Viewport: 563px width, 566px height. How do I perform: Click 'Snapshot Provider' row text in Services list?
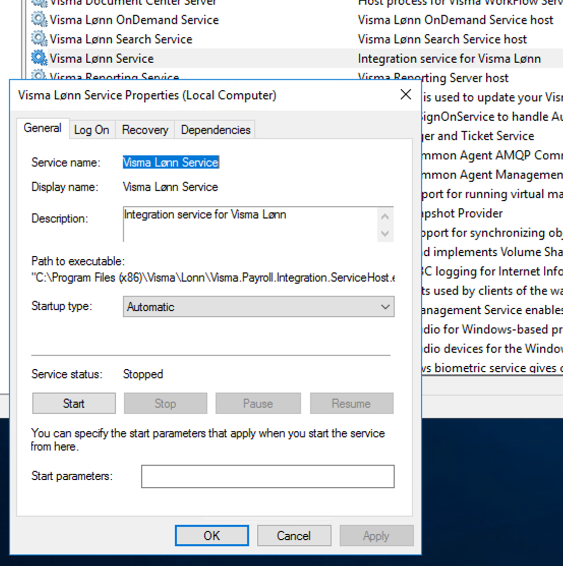pos(462,213)
